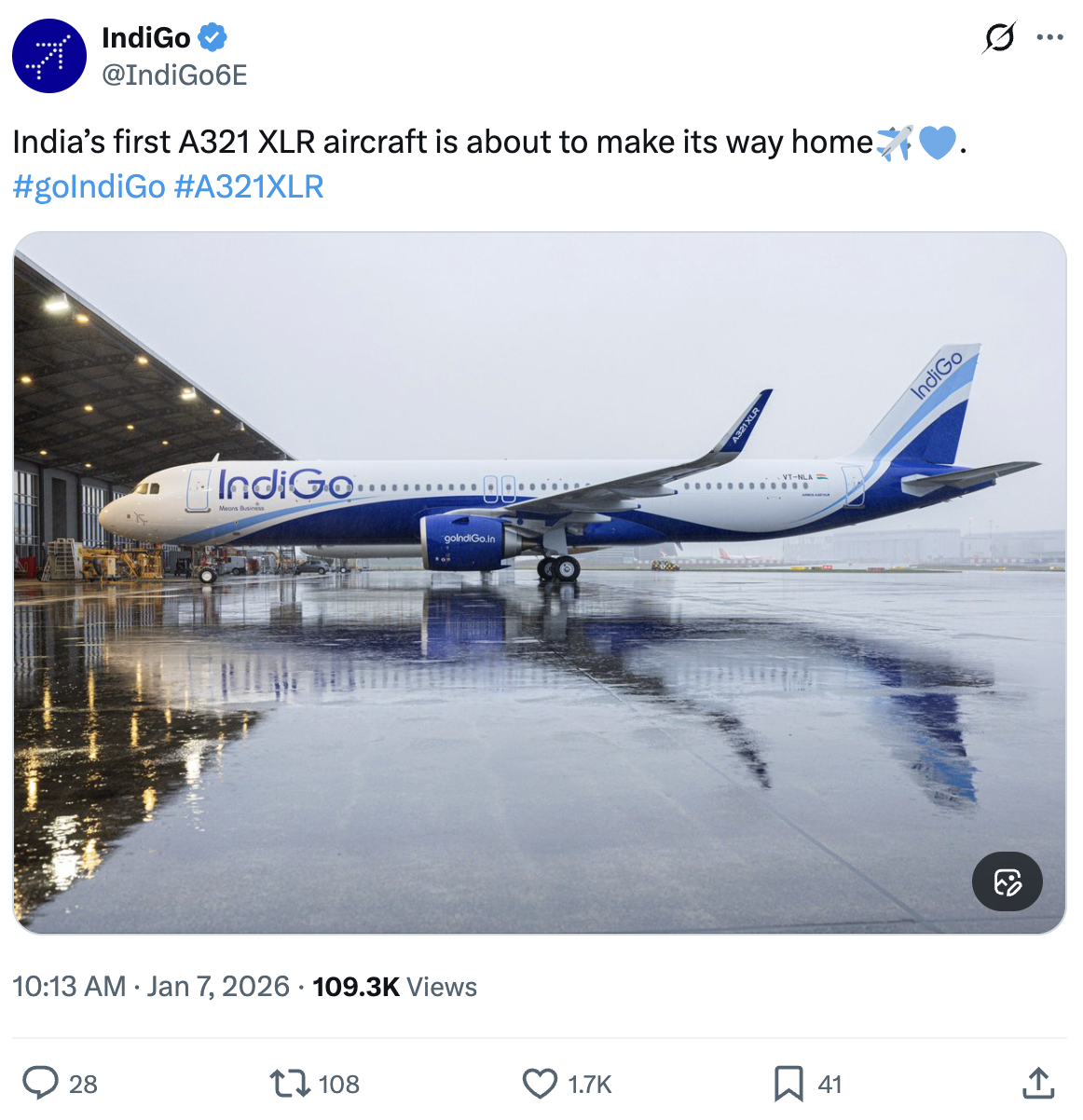Bookmark IndiGo's A321 XLR post

[x=789, y=1084]
